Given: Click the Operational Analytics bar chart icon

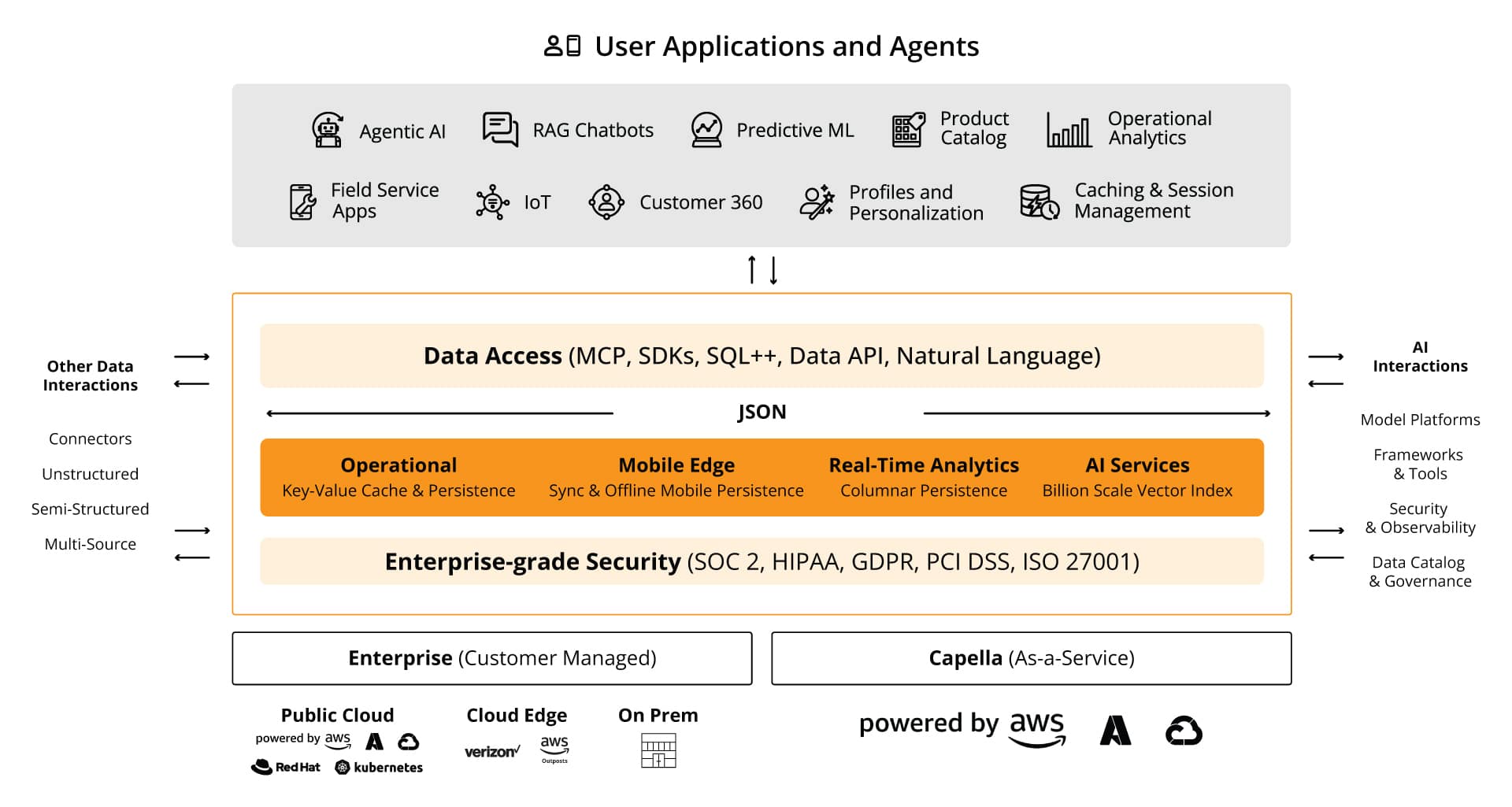Looking at the screenshot, I should tap(1069, 130).
